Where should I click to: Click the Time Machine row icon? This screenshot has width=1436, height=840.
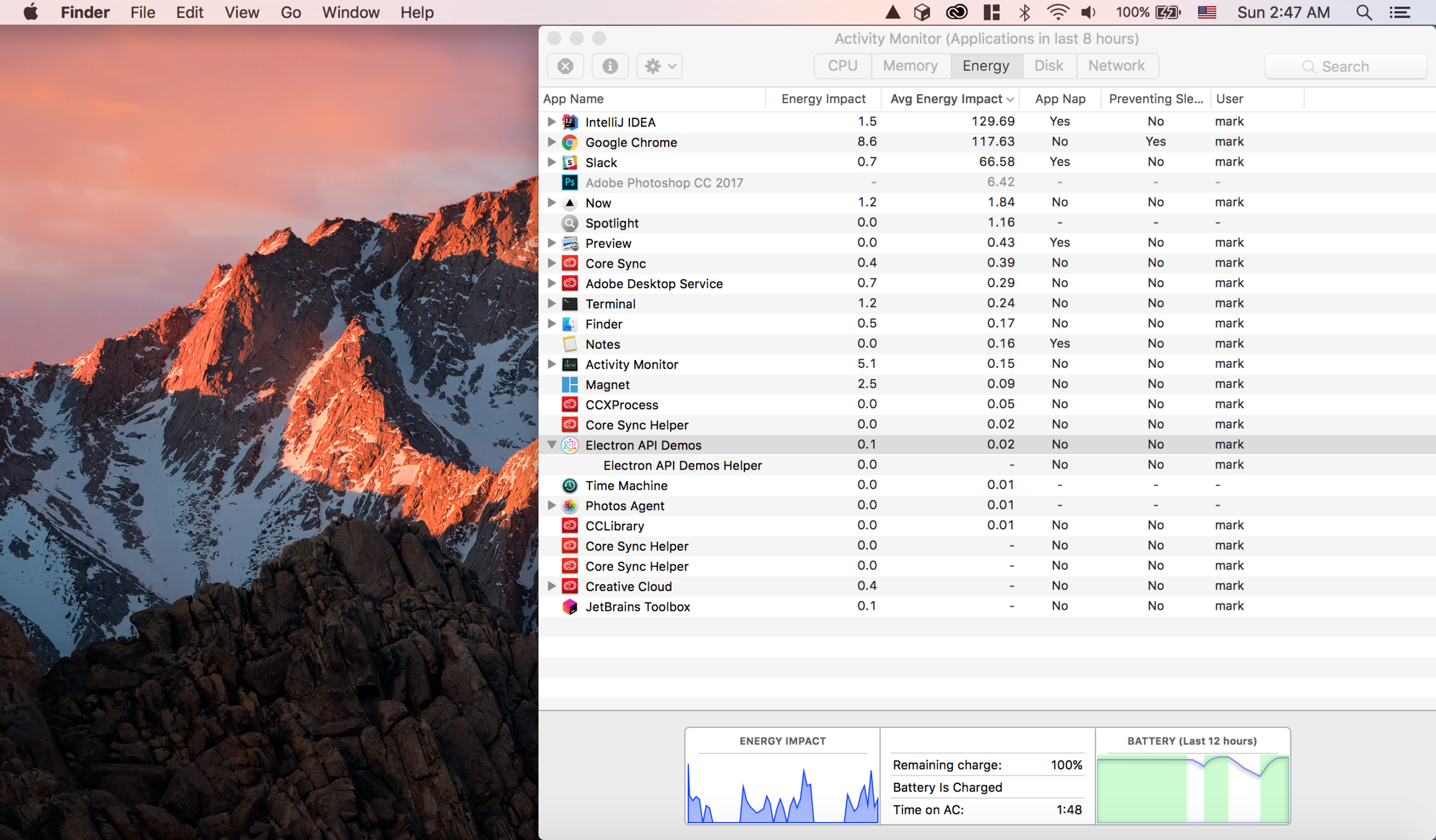click(x=570, y=485)
